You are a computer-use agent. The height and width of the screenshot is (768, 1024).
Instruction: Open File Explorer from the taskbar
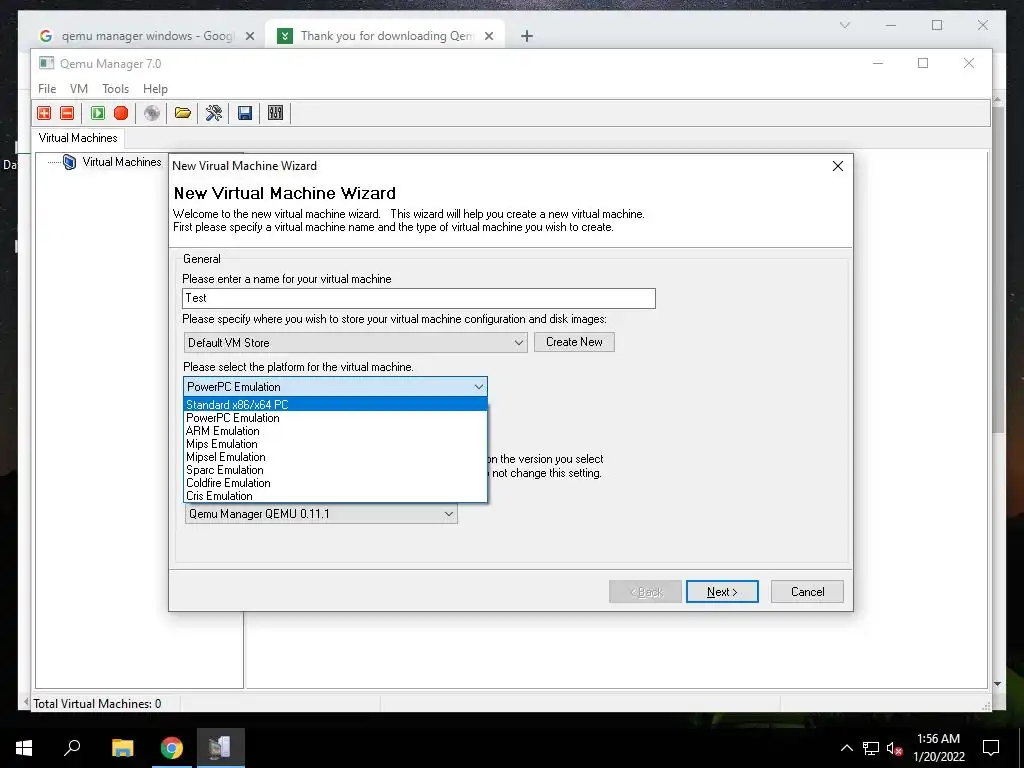(x=122, y=747)
